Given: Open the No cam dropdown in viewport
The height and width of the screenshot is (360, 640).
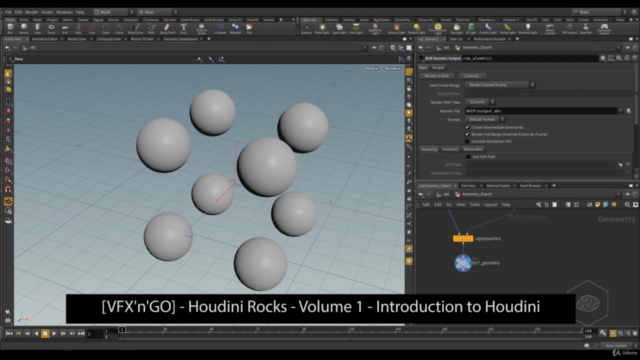Looking at the screenshot, I should click(x=392, y=68).
